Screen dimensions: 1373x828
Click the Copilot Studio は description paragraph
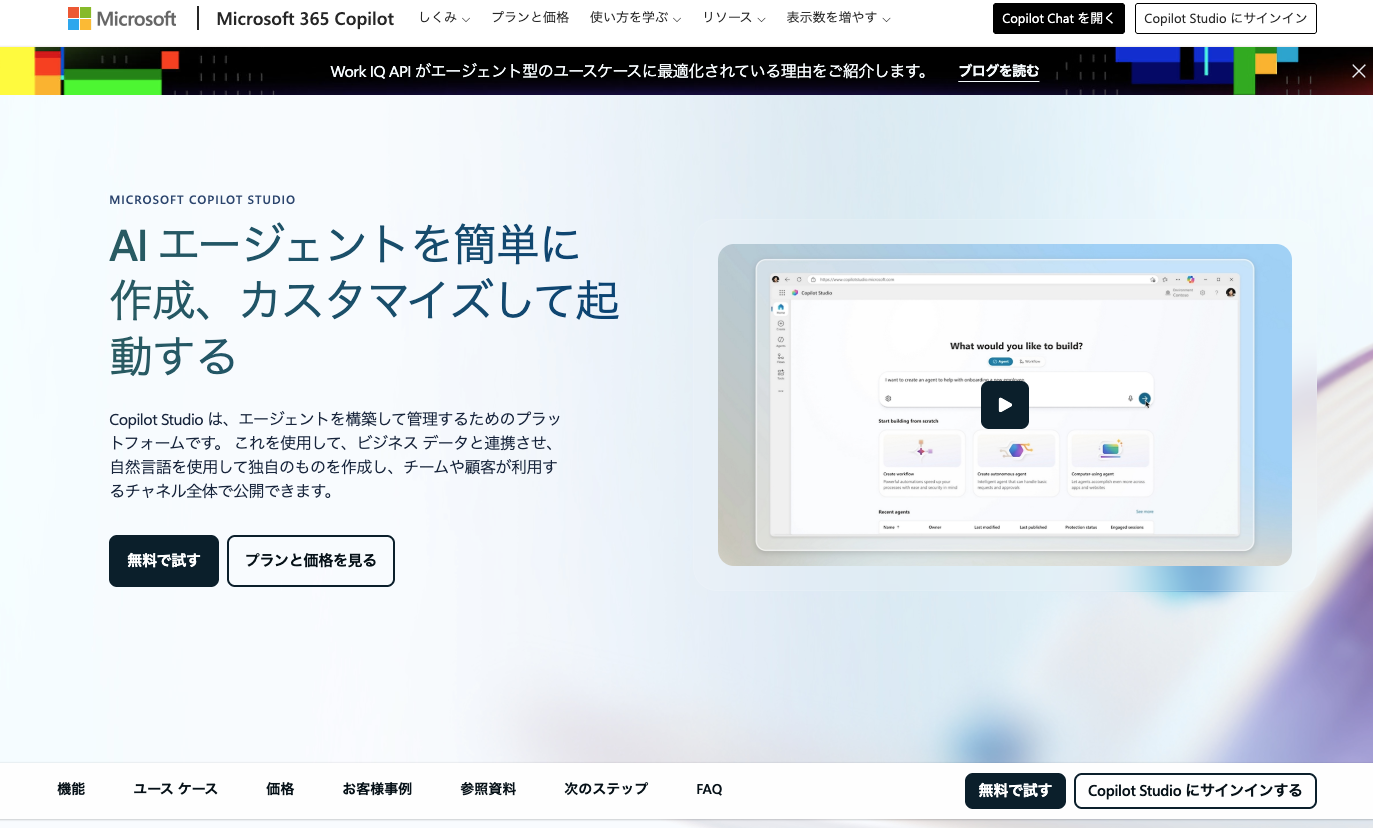(x=334, y=454)
